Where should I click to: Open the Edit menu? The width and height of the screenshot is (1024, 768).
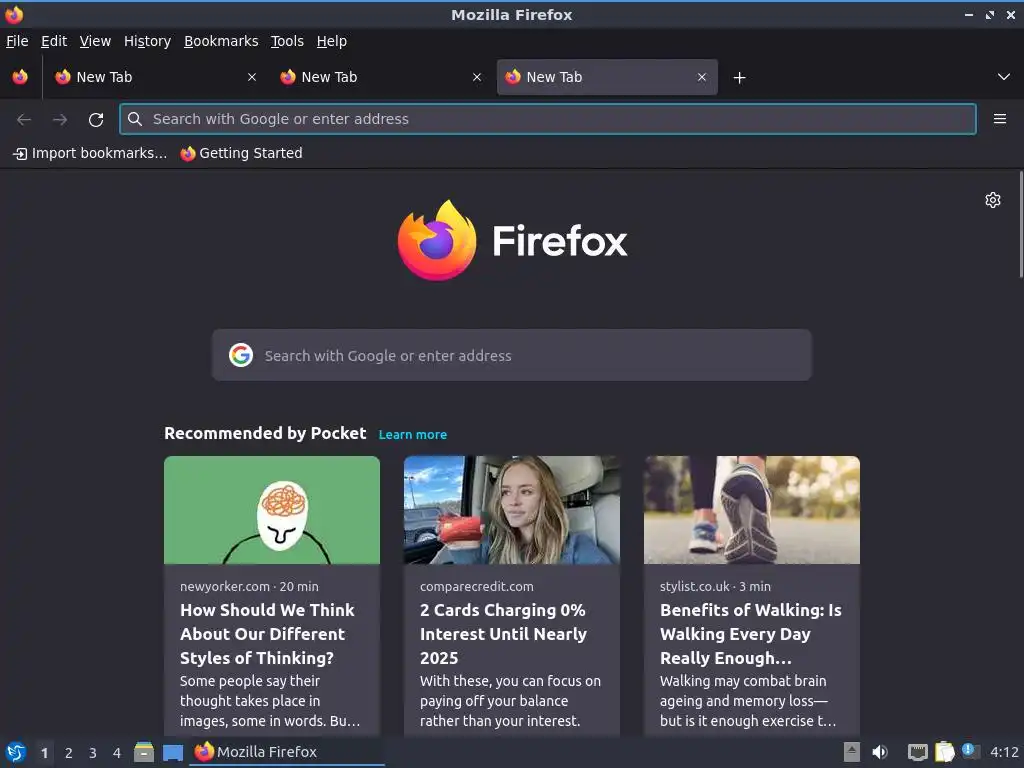pos(54,41)
